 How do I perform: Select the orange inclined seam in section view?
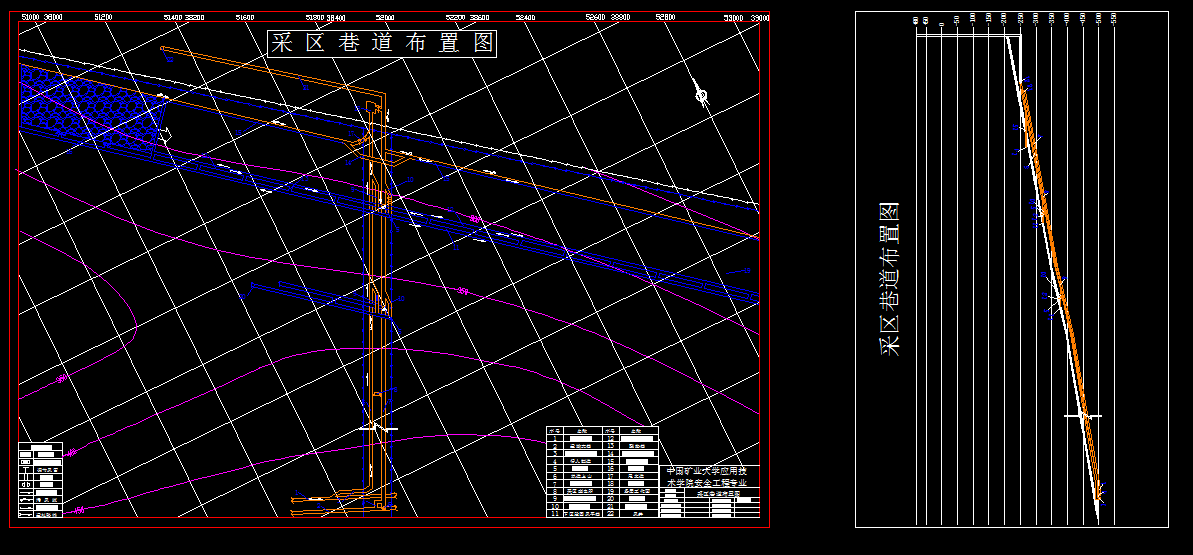coord(1060,289)
